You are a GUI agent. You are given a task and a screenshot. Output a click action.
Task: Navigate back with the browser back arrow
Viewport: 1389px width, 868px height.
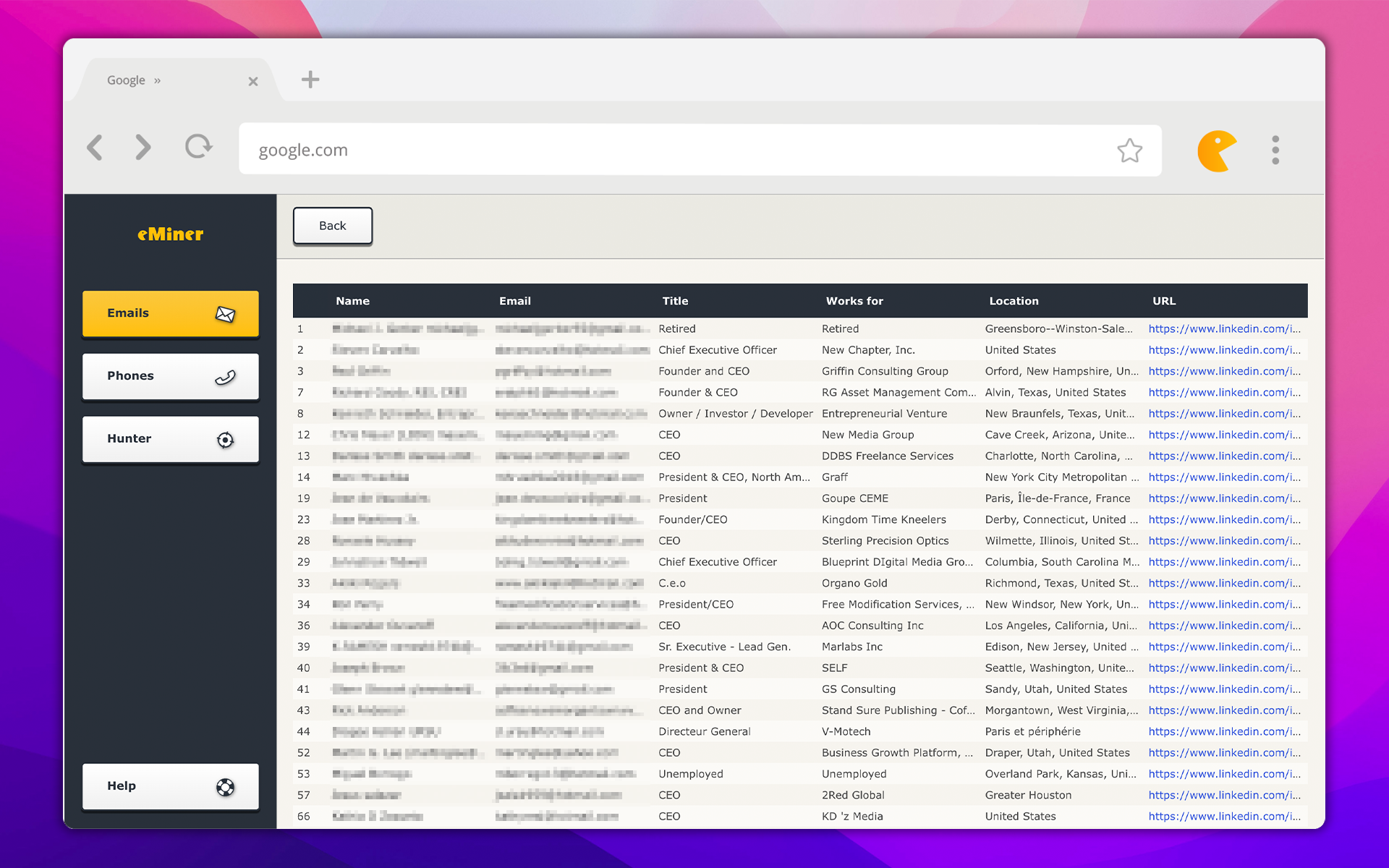pyautogui.click(x=95, y=148)
